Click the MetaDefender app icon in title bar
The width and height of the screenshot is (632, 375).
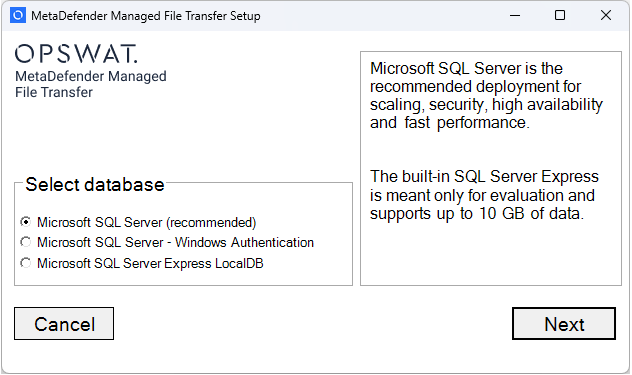(18, 15)
